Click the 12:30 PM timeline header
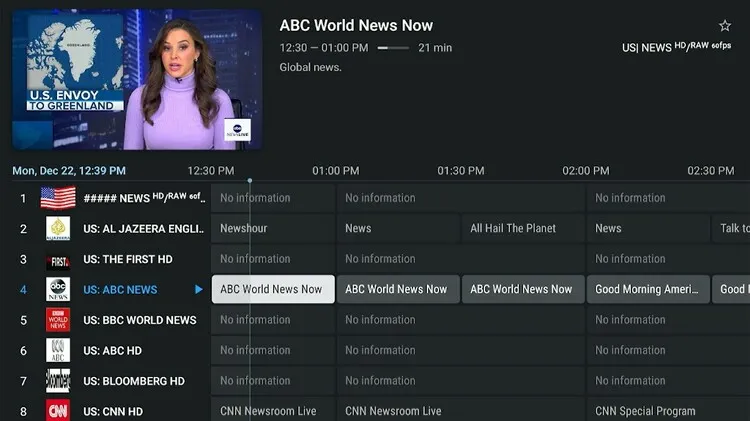 click(210, 171)
